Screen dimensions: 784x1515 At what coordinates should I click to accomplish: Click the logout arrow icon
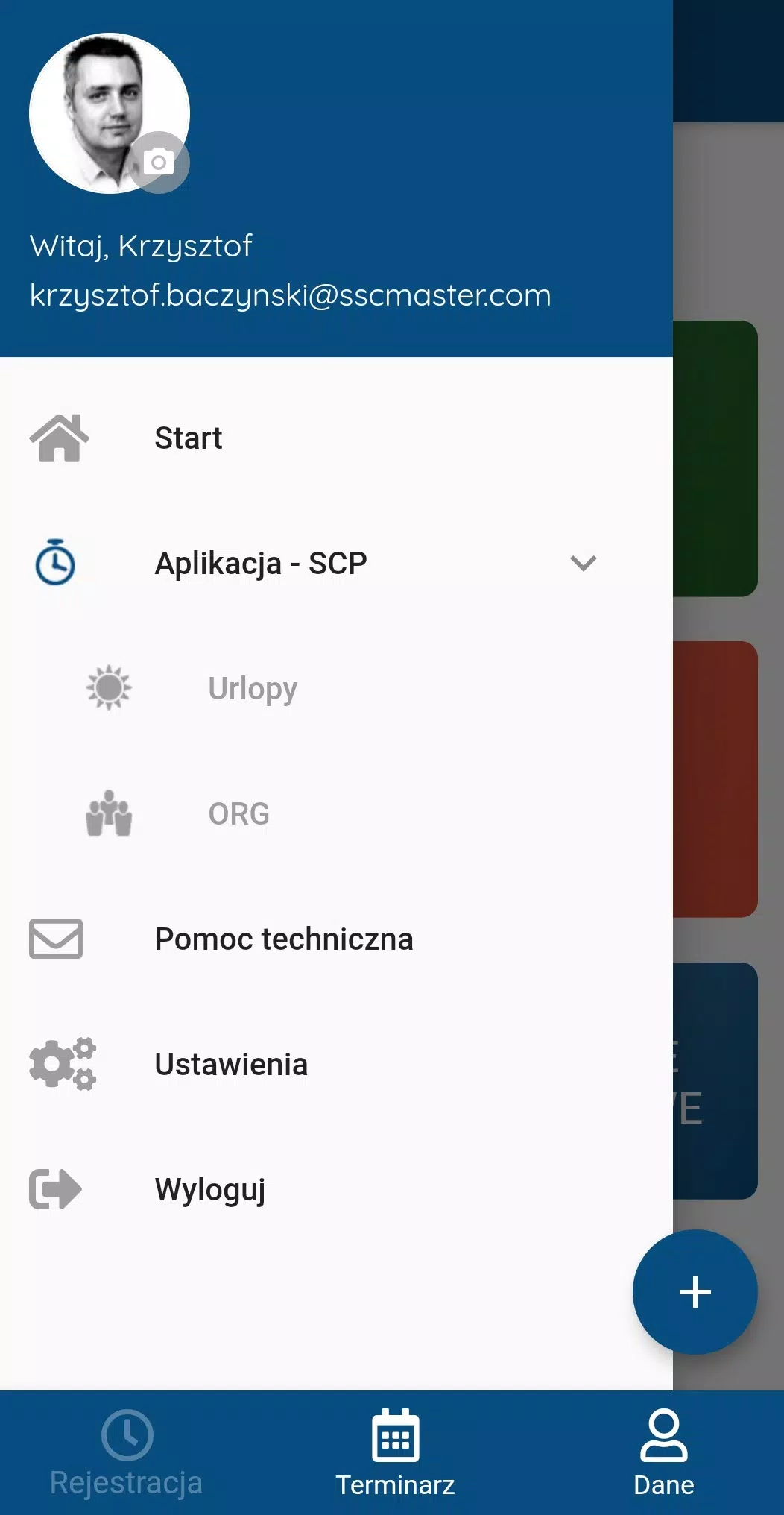(x=55, y=1188)
